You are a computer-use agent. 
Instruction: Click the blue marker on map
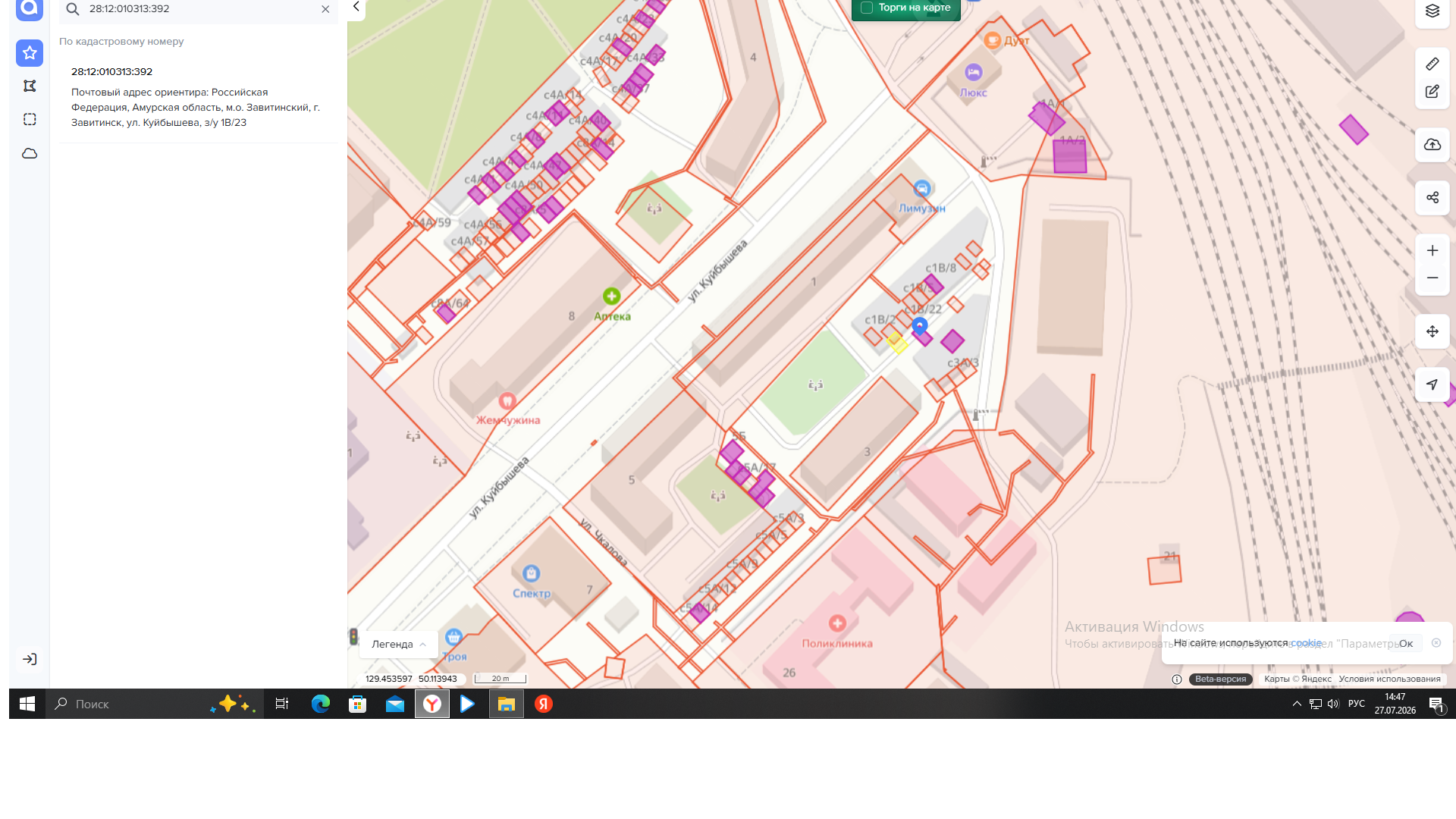click(919, 326)
